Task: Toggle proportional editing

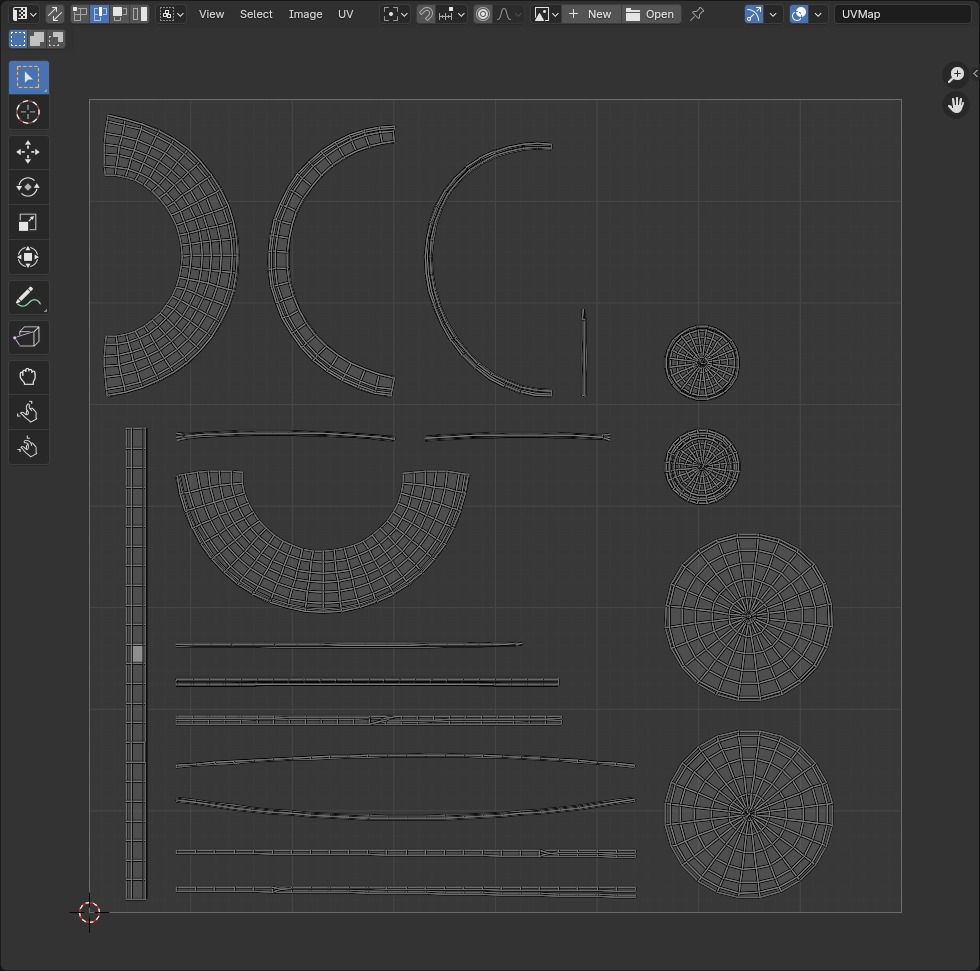Action: (482, 14)
